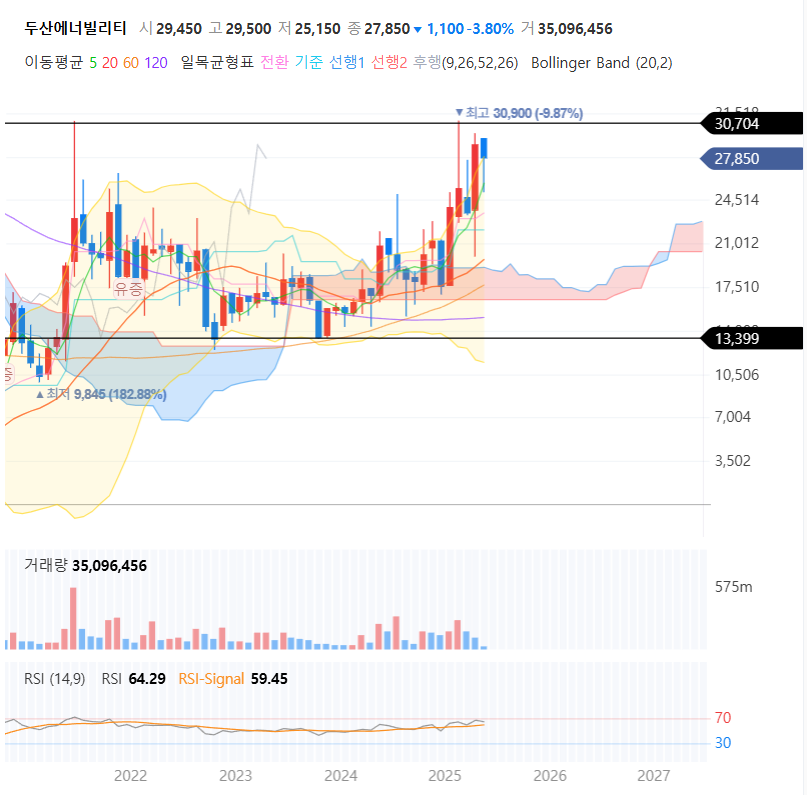Click the 30,704 upper price line tag

tap(751, 123)
